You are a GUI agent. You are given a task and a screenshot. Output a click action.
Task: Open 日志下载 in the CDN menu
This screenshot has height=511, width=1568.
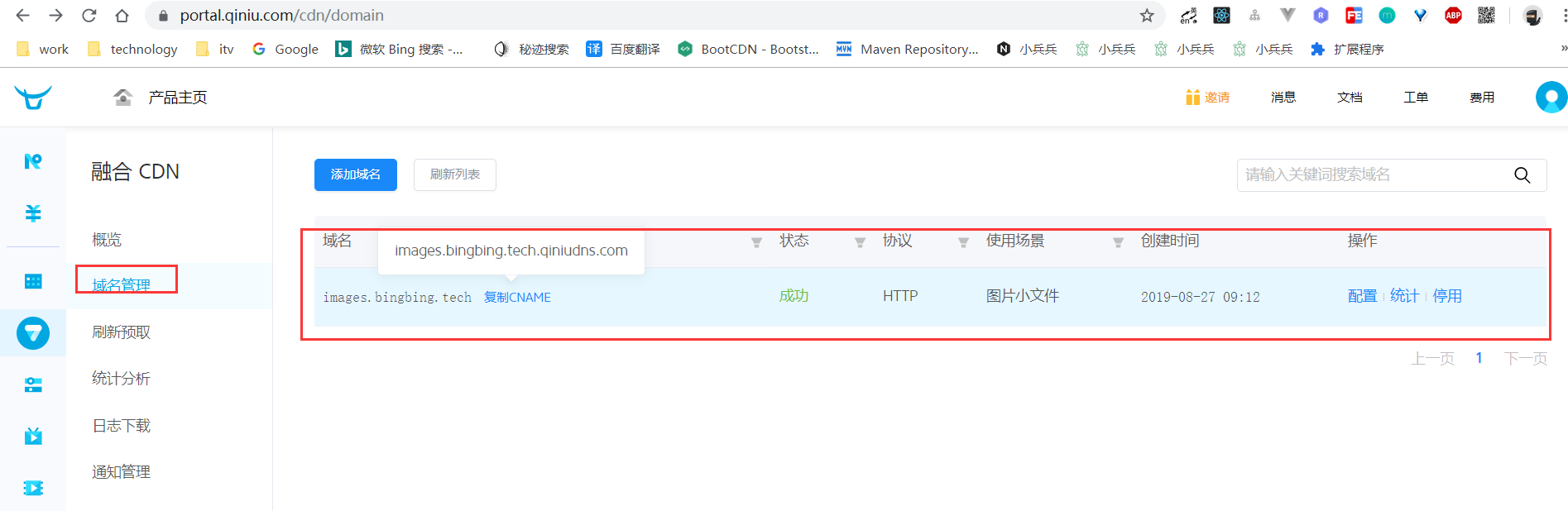[121, 426]
